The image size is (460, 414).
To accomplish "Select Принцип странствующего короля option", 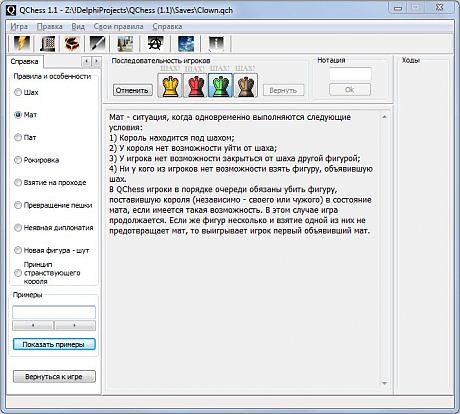I will click(47, 273).
